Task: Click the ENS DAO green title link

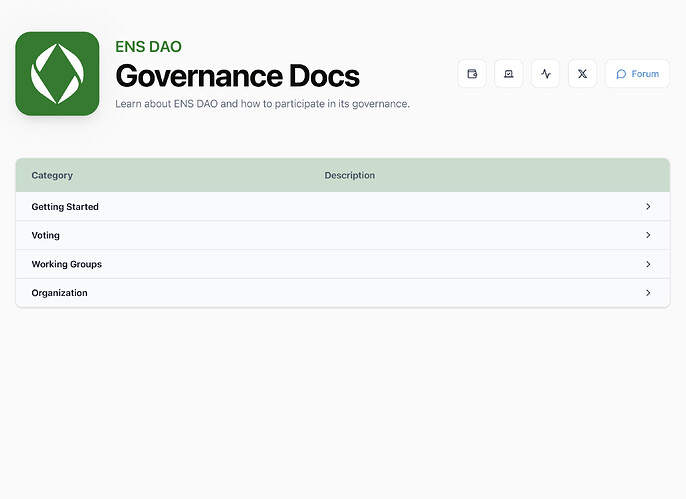Action: tap(148, 47)
